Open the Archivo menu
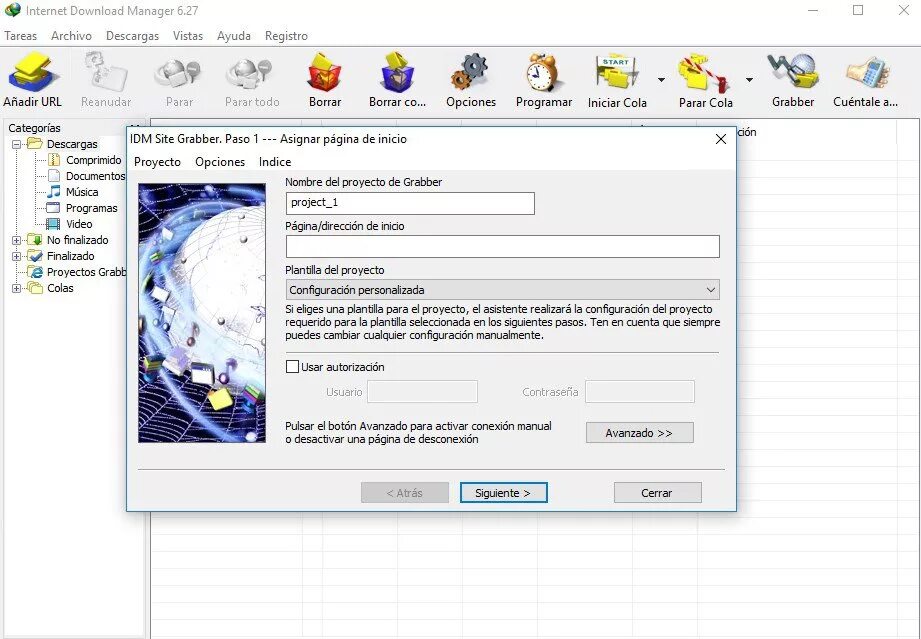Image resolution: width=921 pixels, height=639 pixels. point(71,36)
